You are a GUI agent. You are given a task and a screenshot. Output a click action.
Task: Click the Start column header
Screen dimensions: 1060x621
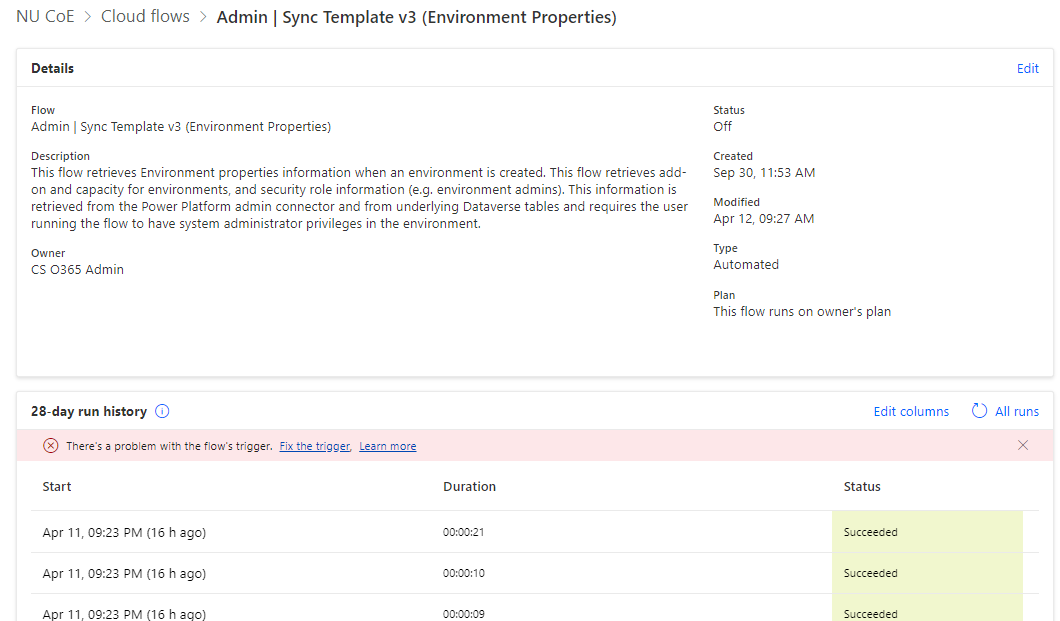tap(57, 486)
